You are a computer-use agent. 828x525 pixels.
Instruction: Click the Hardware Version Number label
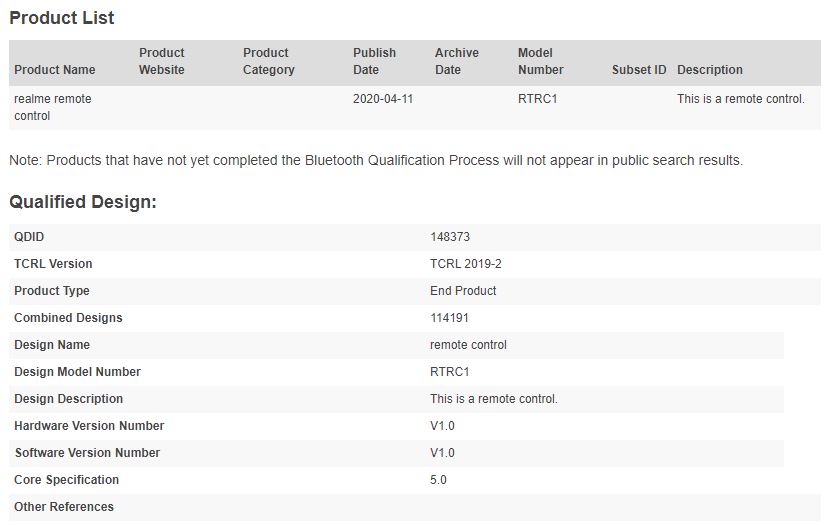click(89, 425)
